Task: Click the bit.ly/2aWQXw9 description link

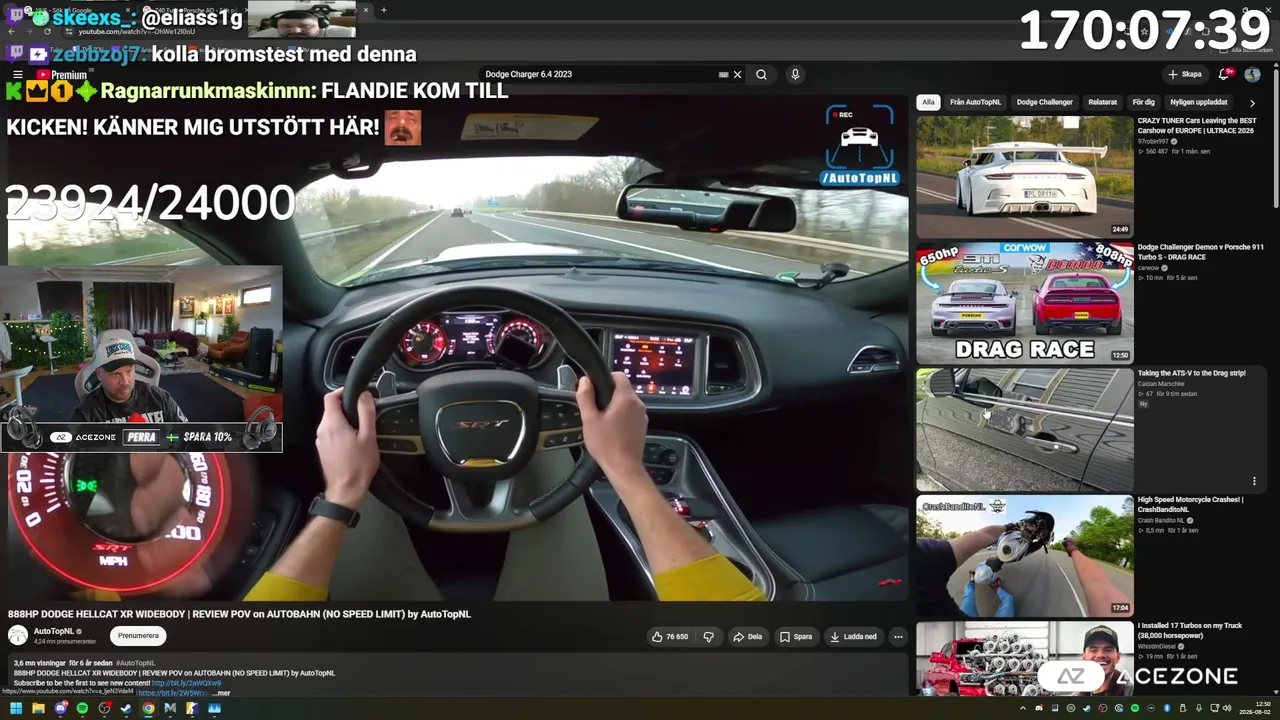Action: [x=187, y=683]
